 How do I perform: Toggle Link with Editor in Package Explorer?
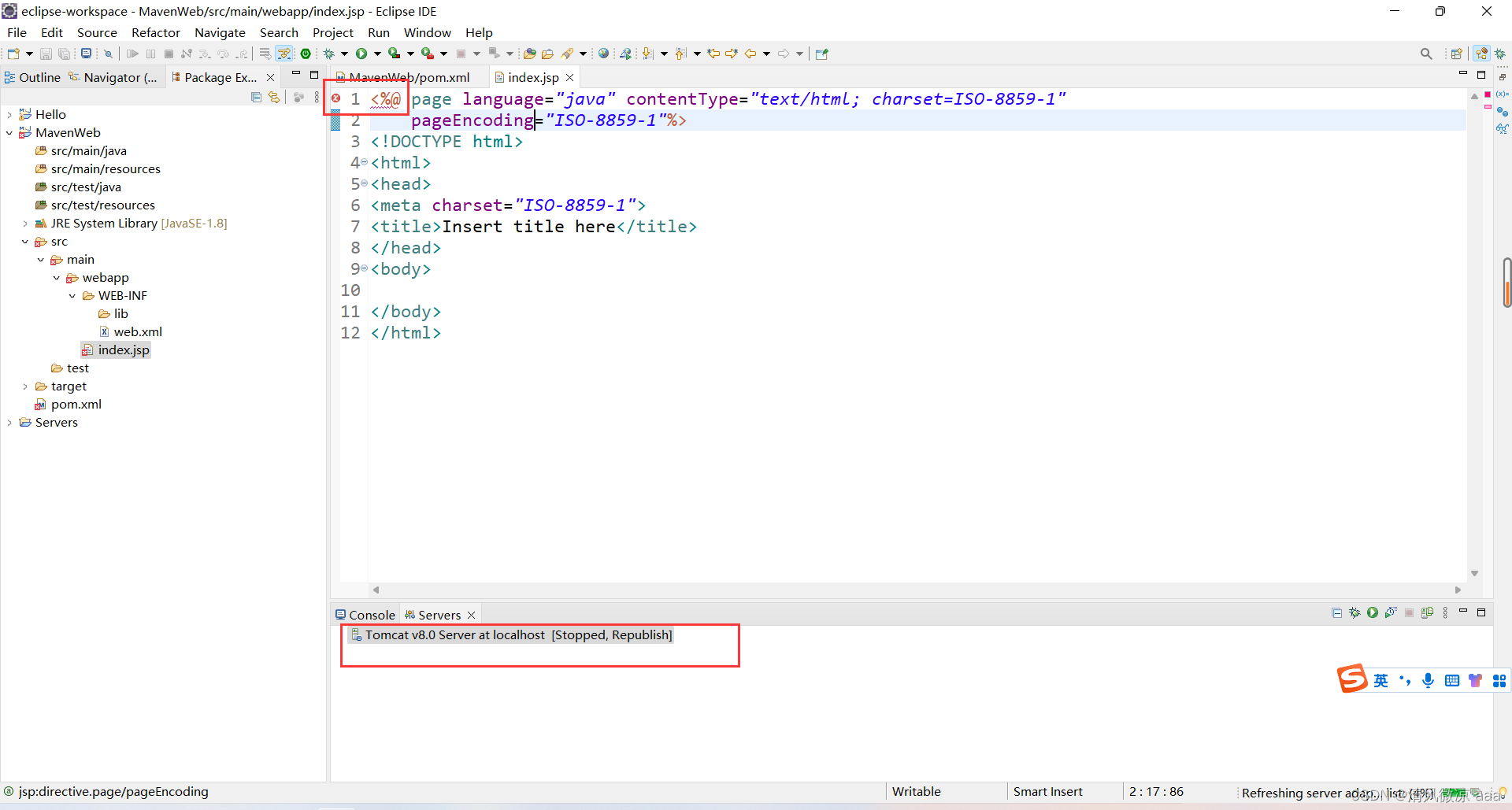point(274,97)
